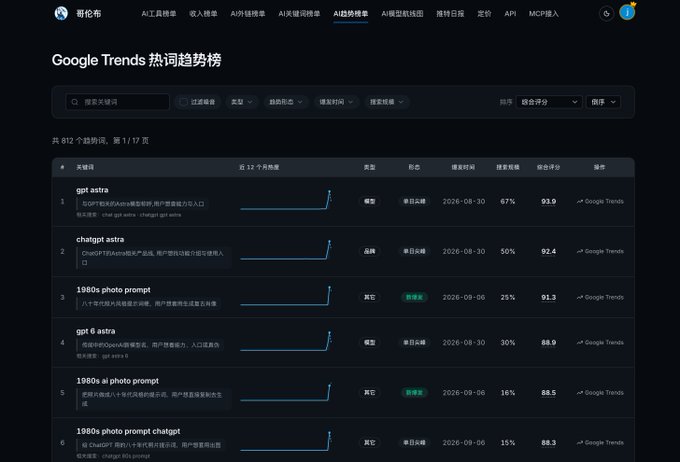Click the 品牌 type tag for chatgpt astra
Screen dimensions: 680x462
coord(369,251)
